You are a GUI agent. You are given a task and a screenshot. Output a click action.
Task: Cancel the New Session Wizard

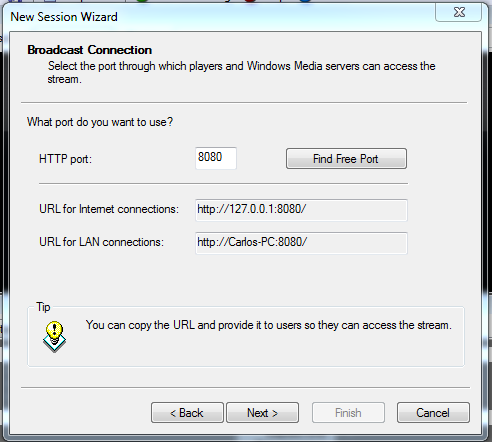[433, 413]
